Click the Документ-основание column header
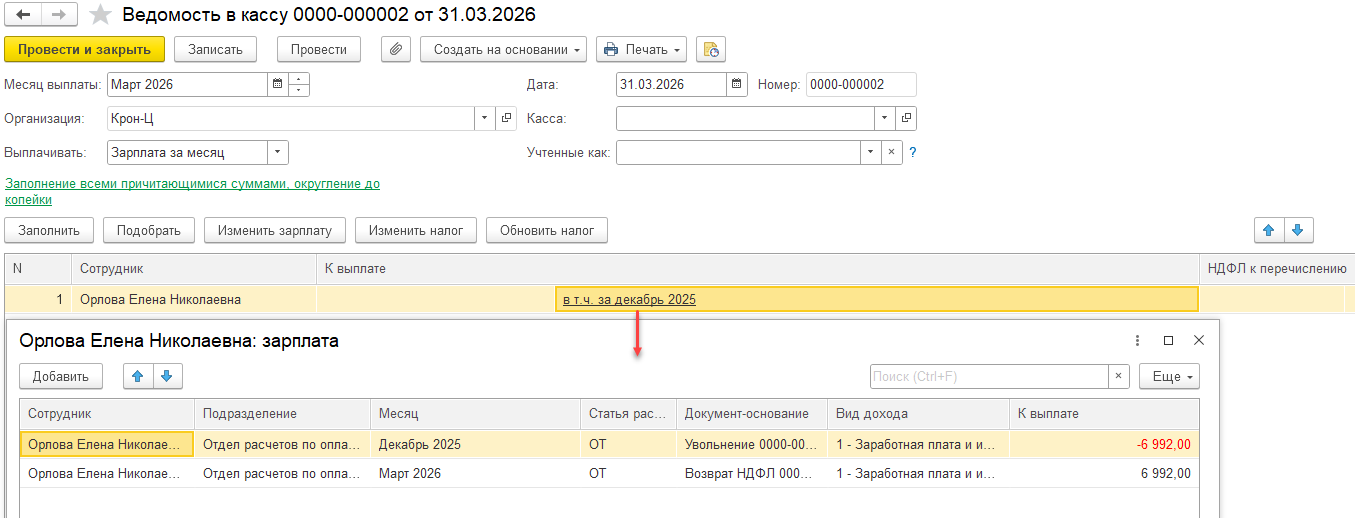 tap(752, 414)
